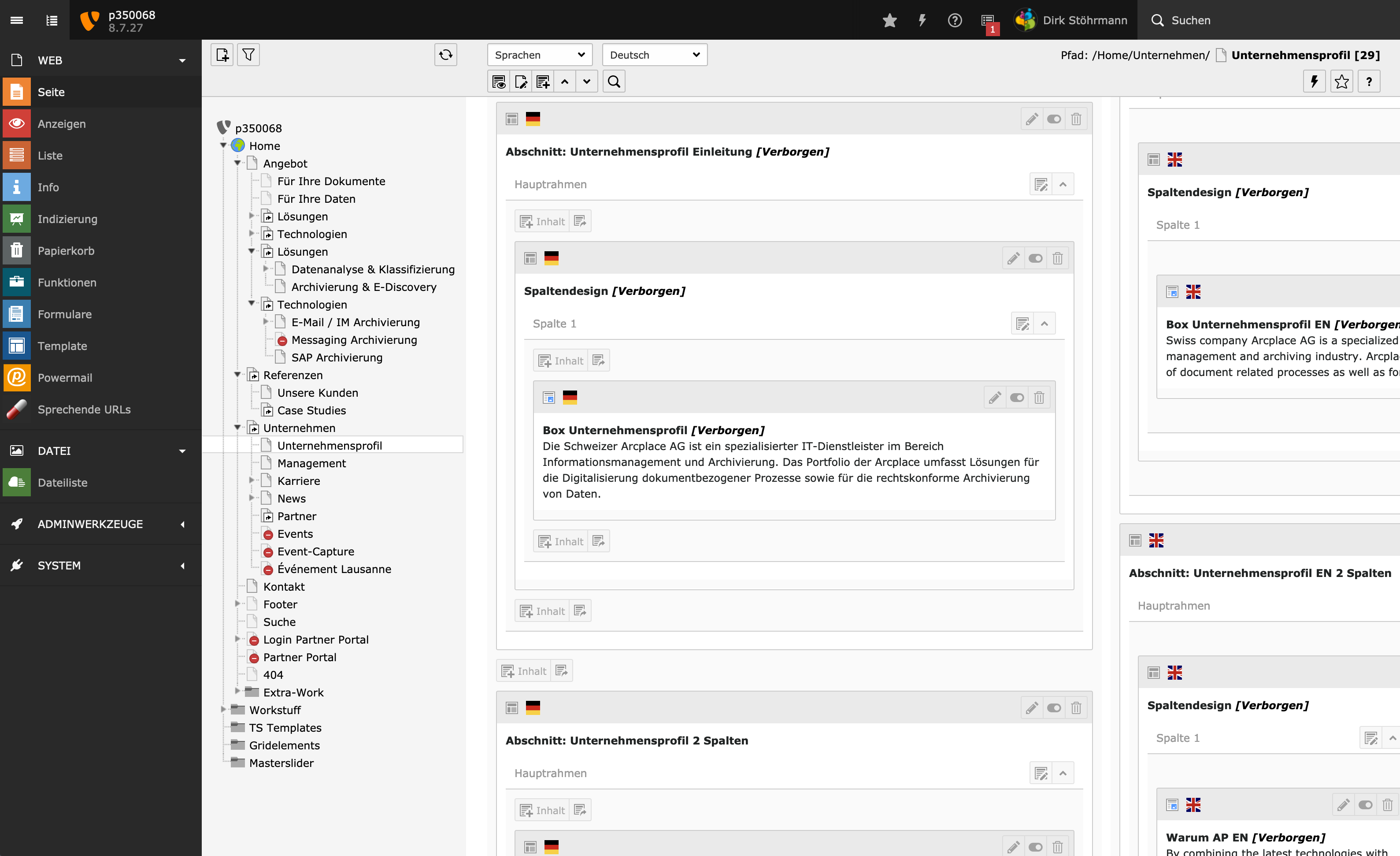Open Abschnitt Unternehmensprofil 2 Spalten title

pos(627,740)
